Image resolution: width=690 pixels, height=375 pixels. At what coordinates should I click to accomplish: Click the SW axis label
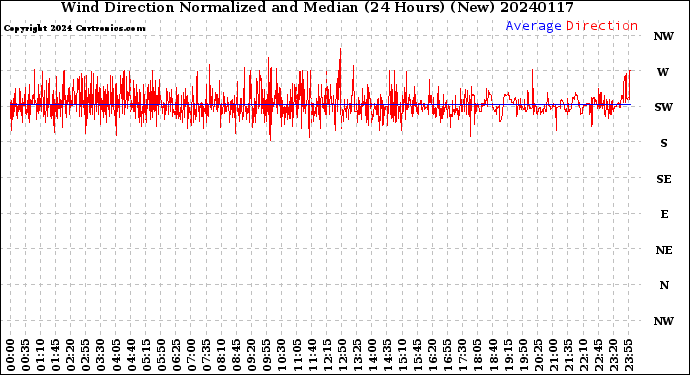(x=664, y=107)
